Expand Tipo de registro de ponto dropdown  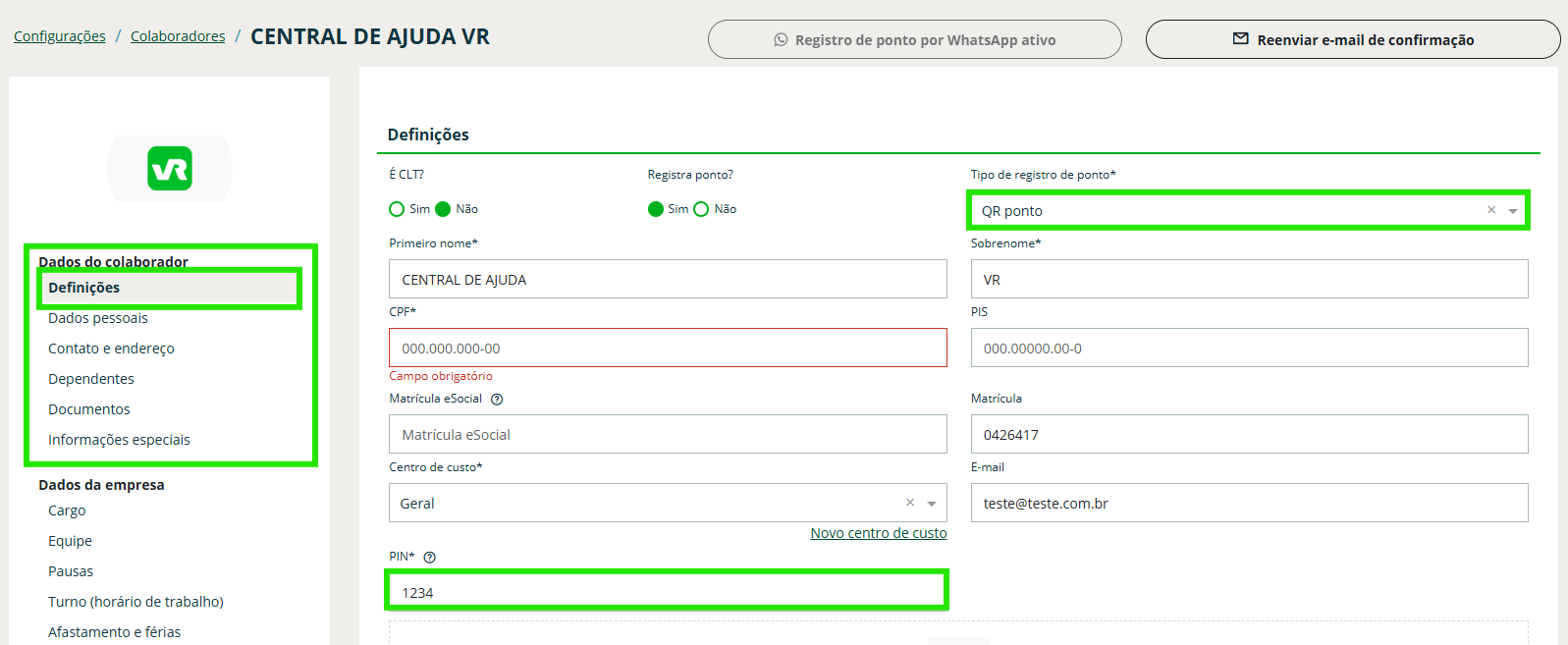(x=1513, y=211)
